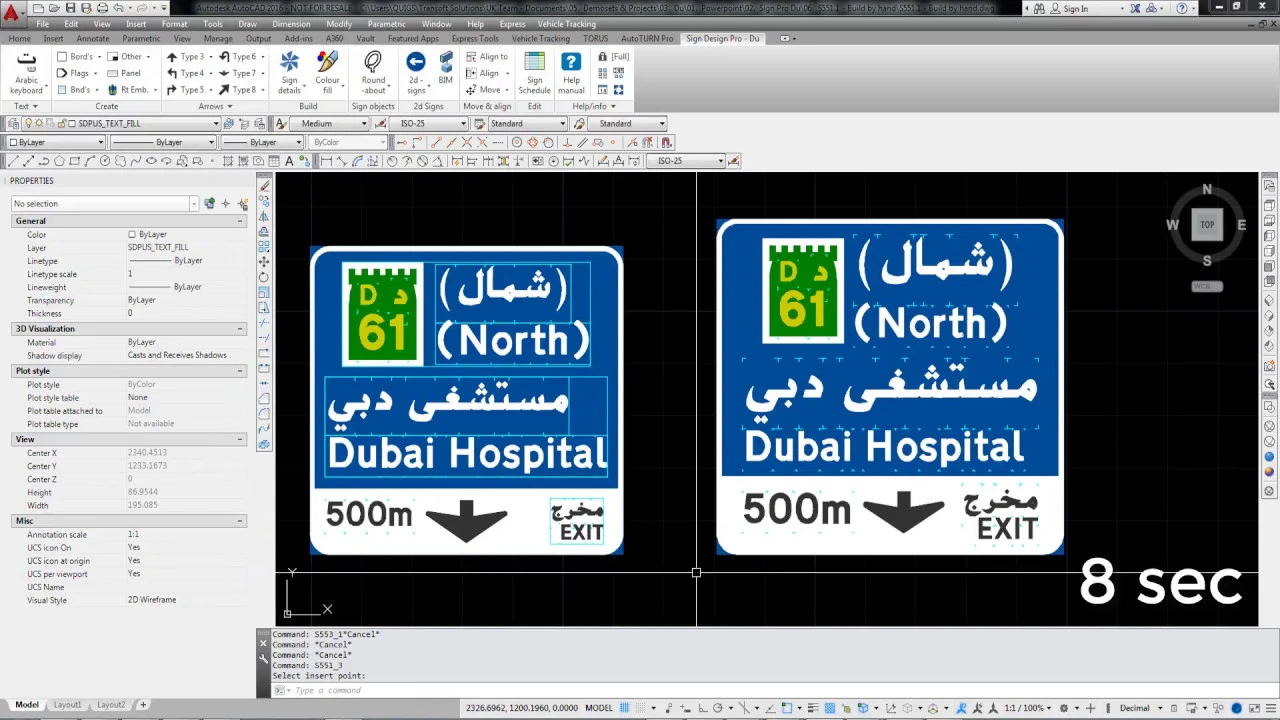The image size is (1280, 720).
Task: Click Sign In in the title bar
Action: 1075,9
